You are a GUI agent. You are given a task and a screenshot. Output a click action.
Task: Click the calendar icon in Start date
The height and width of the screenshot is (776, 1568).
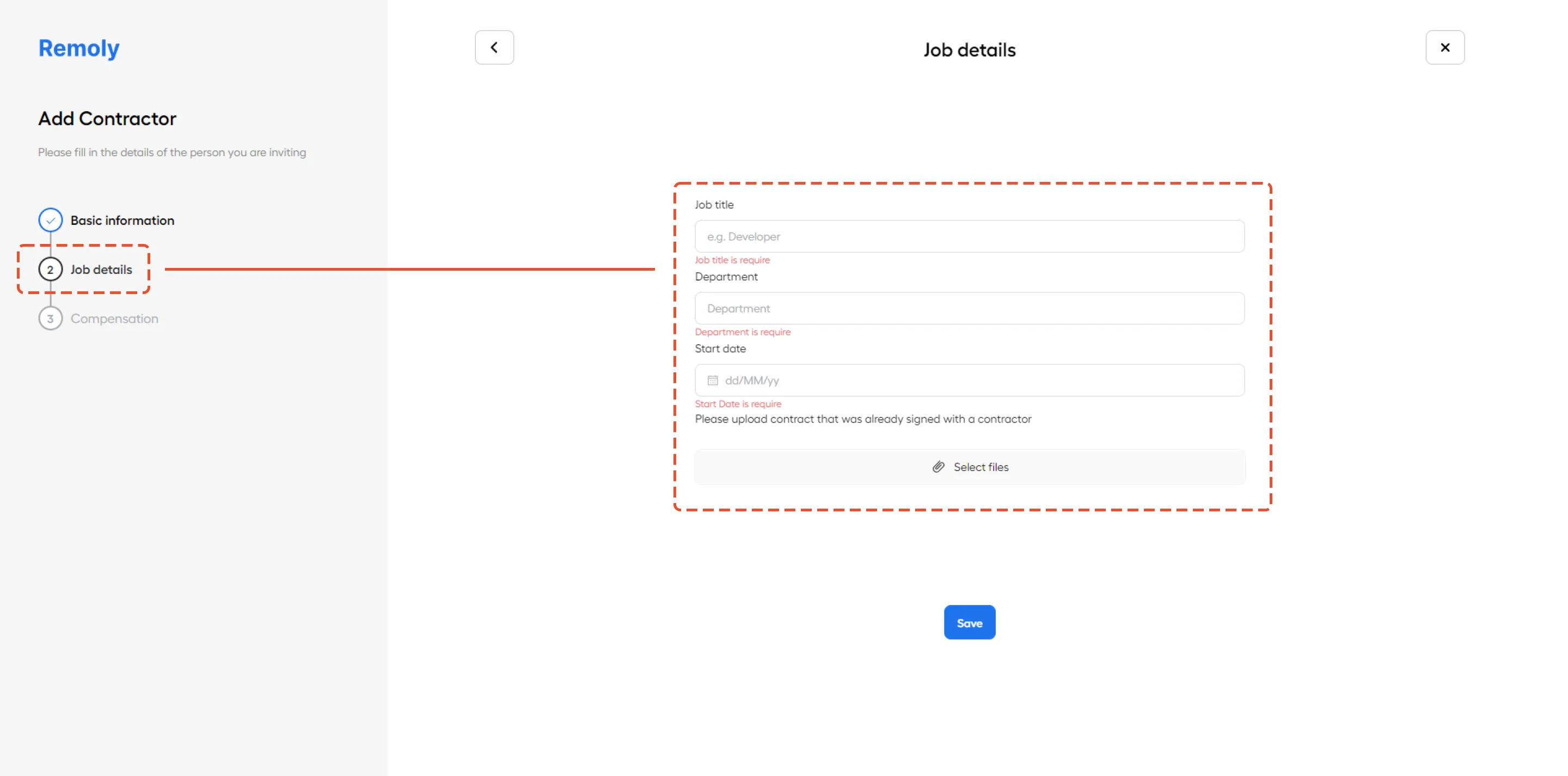coord(713,381)
